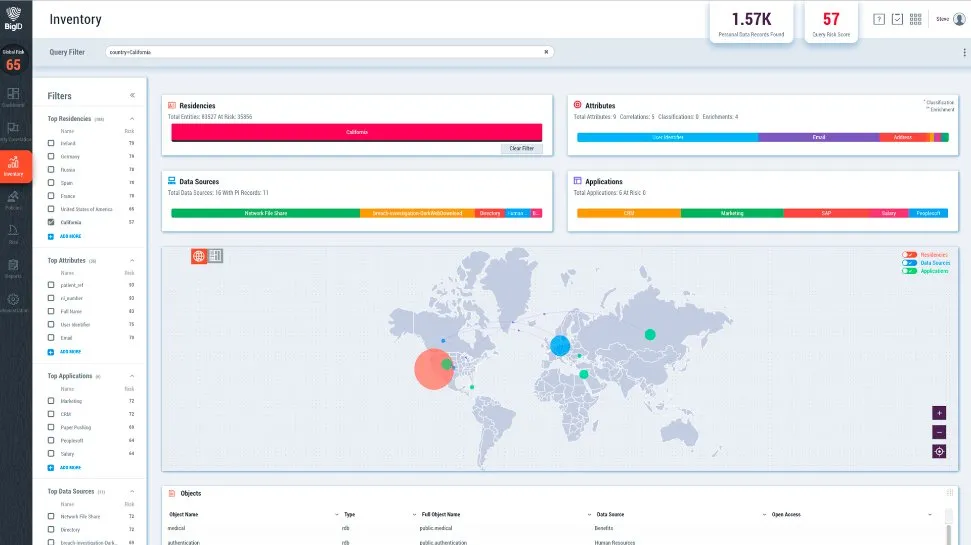Open the apps grid icon in the header
The image size is (971, 545).
coord(915,19)
